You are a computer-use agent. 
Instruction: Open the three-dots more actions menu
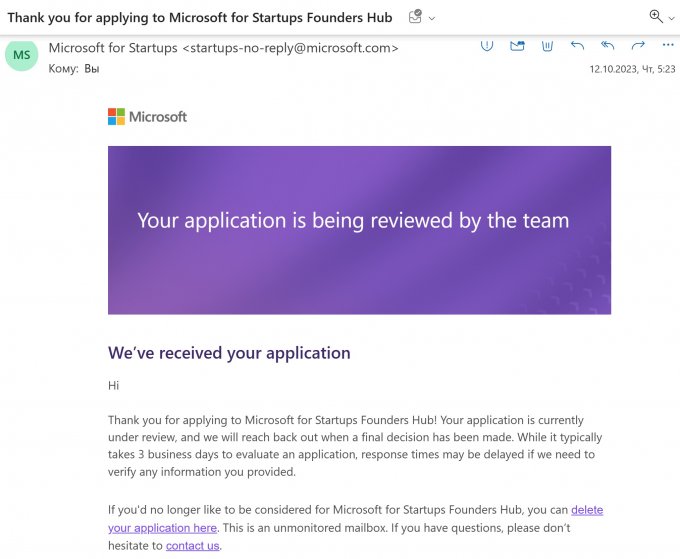point(666,46)
